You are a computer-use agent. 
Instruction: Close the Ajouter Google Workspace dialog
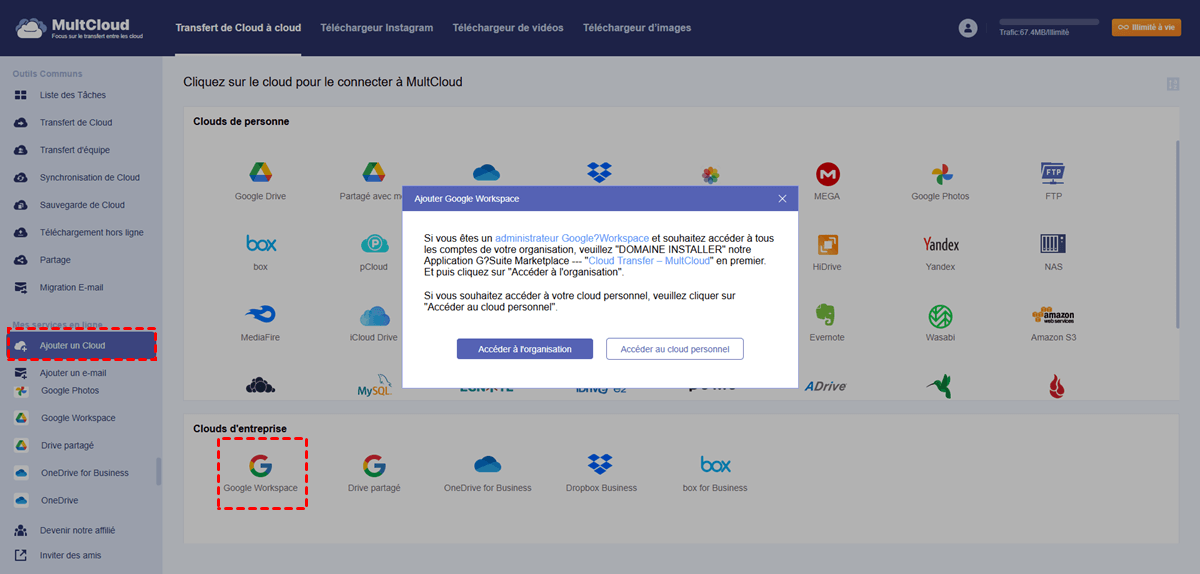point(782,198)
